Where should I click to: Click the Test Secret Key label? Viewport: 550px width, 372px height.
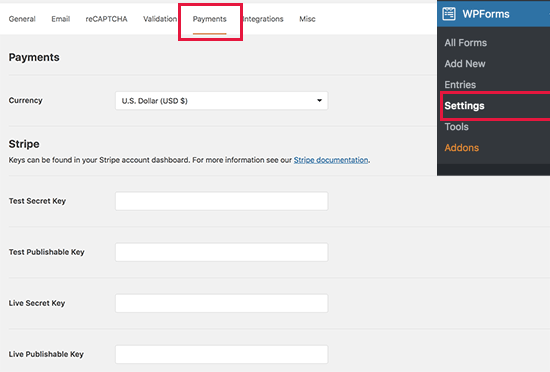pyautogui.click(x=37, y=201)
